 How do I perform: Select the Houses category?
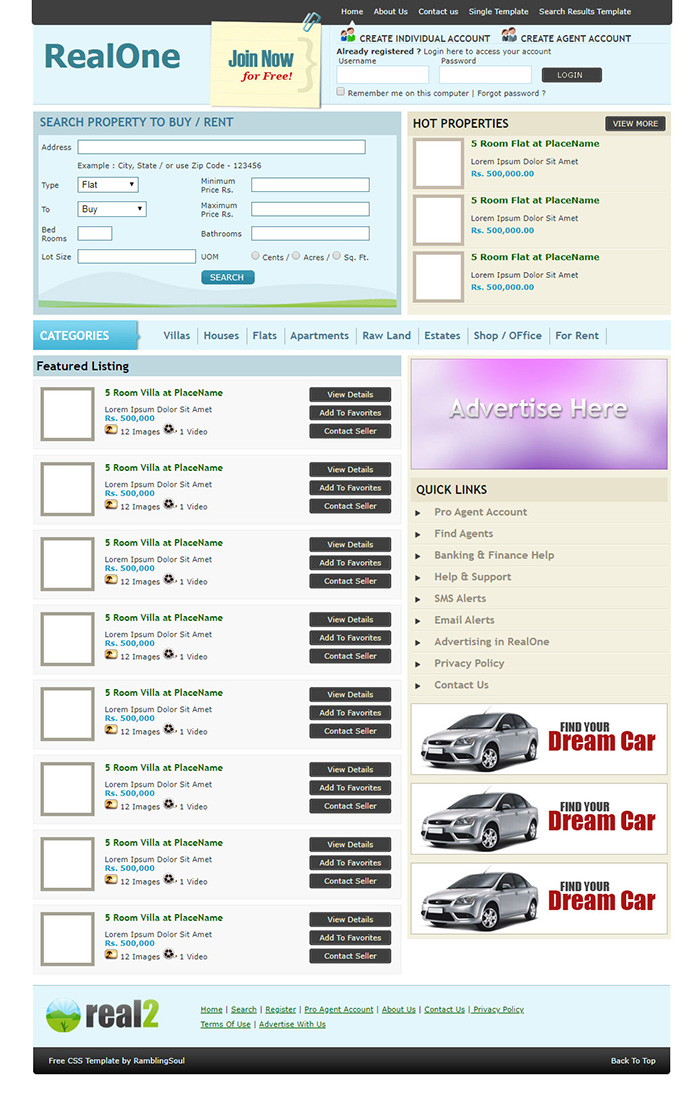221,336
